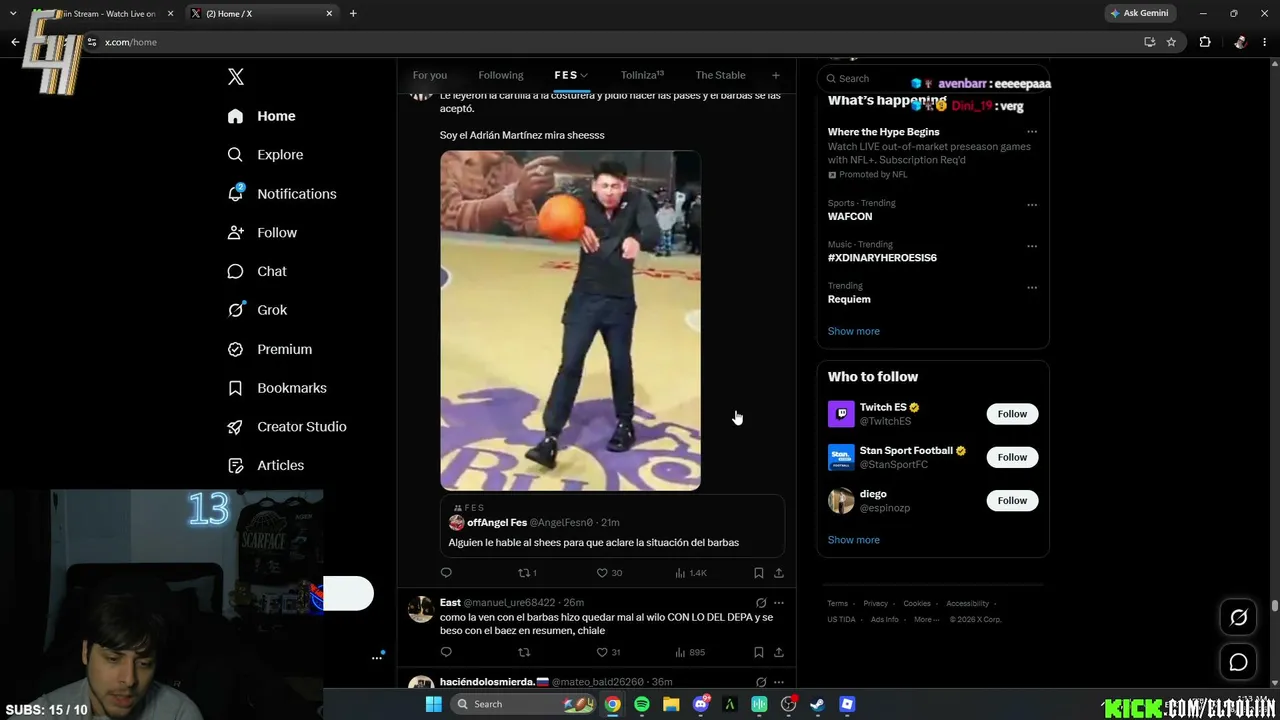
Task: Open Creator Studio
Action: (286, 427)
